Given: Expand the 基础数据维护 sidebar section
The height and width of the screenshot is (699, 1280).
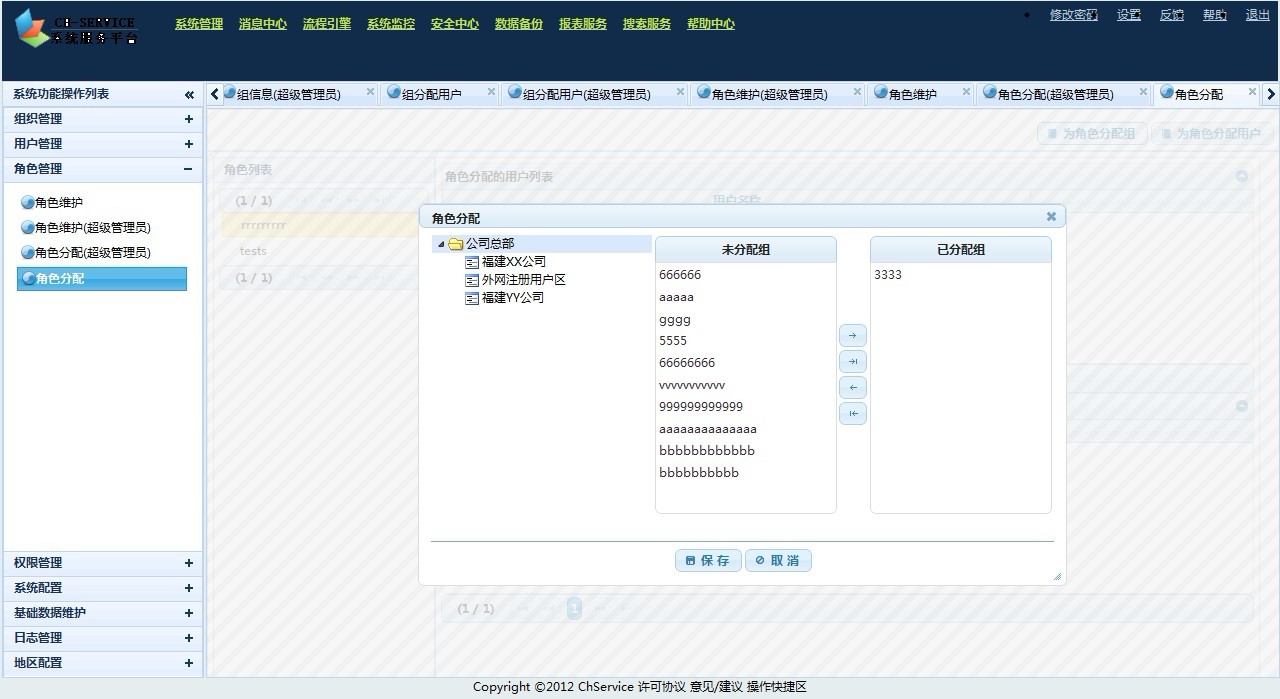Looking at the screenshot, I should [188, 613].
